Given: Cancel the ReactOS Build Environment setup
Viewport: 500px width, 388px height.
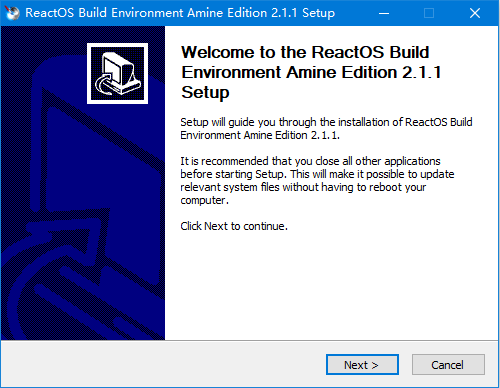Looking at the screenshot, I should 448,365.
